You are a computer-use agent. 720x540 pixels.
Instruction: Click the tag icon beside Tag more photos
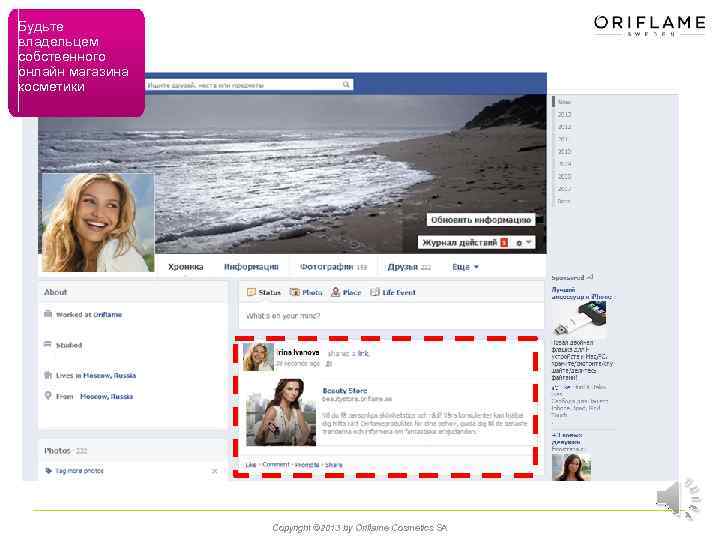point(48,471)
